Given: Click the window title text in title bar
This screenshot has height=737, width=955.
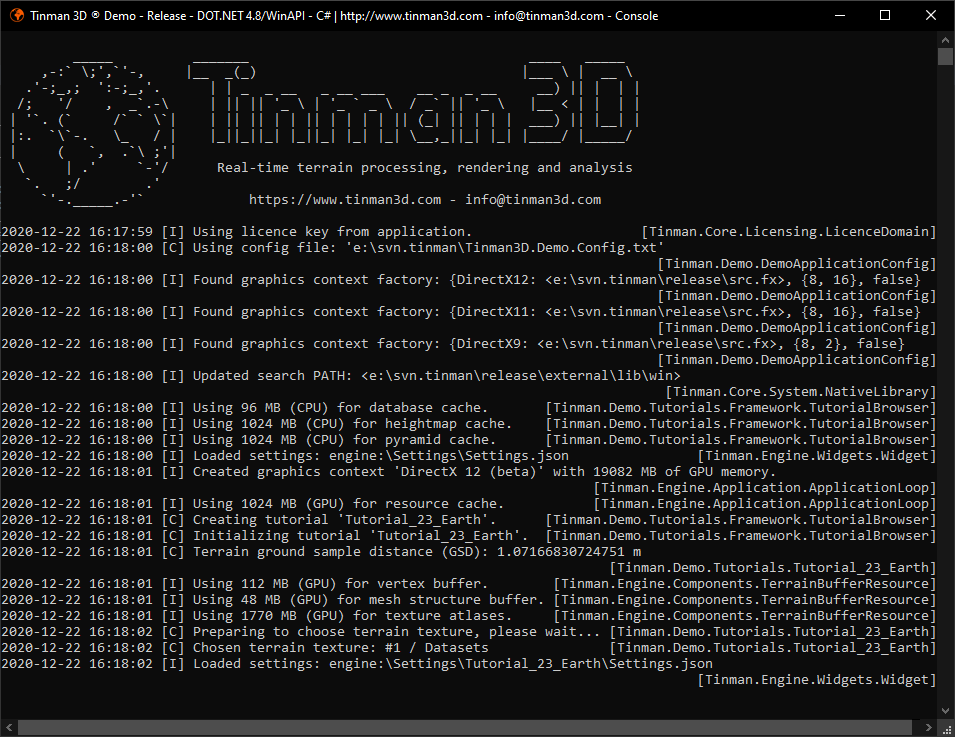Looking at the screenshot, I should pyautogui.click(x=344, y=16).
